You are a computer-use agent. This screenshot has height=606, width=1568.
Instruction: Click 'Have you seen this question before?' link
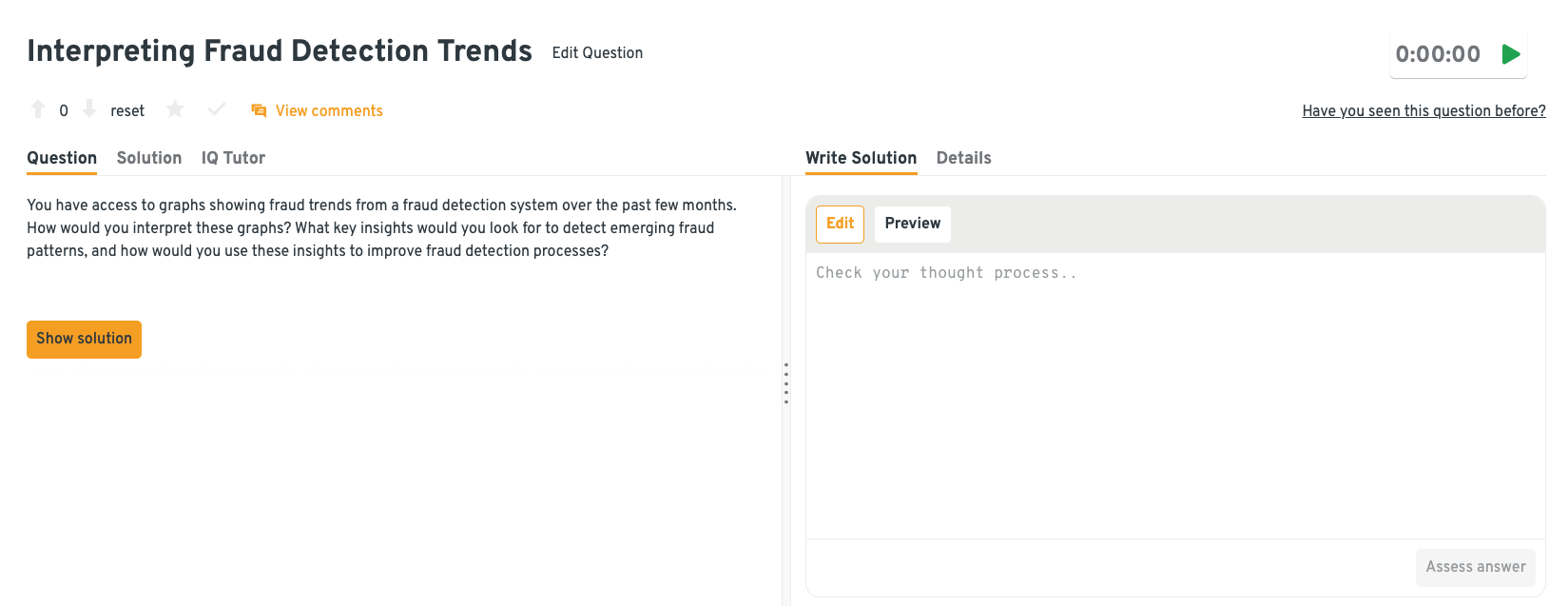click(1423, 111)
